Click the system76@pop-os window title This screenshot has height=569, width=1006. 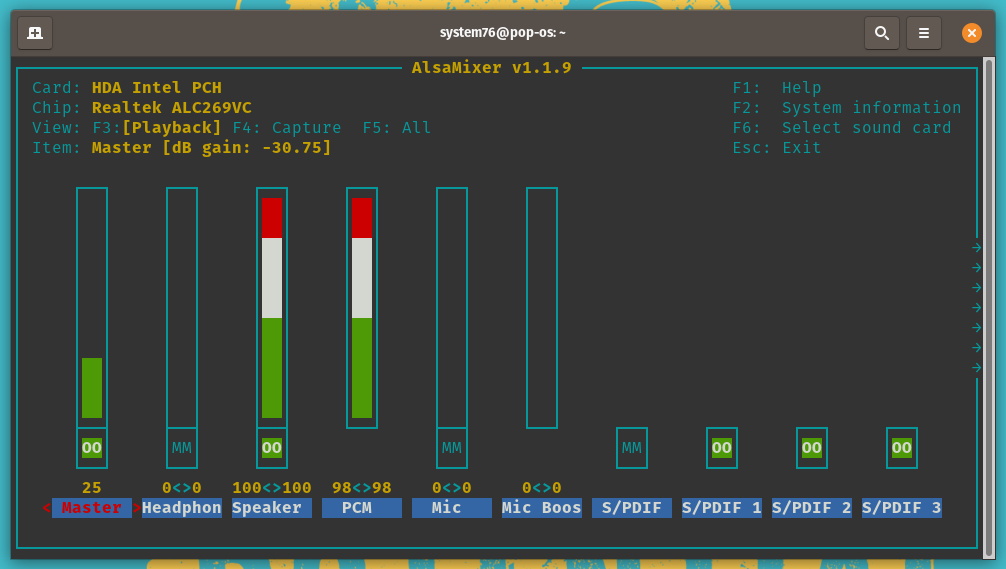pos(502,33)
